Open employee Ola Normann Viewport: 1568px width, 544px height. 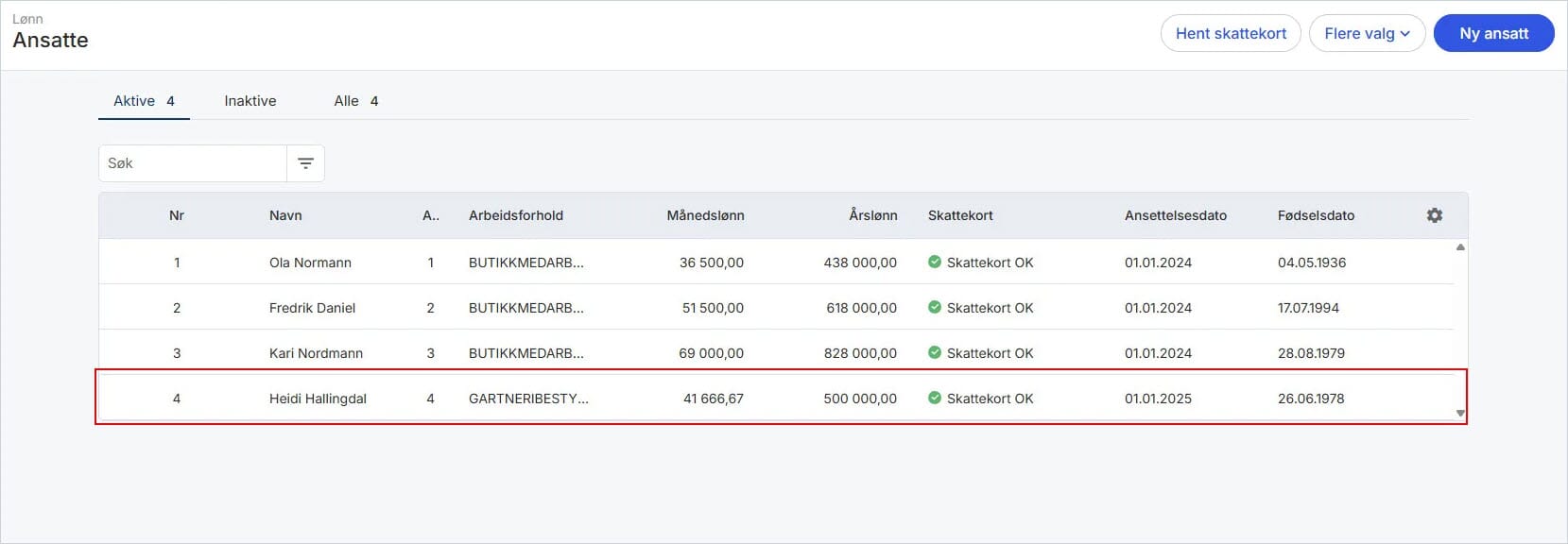310,263
